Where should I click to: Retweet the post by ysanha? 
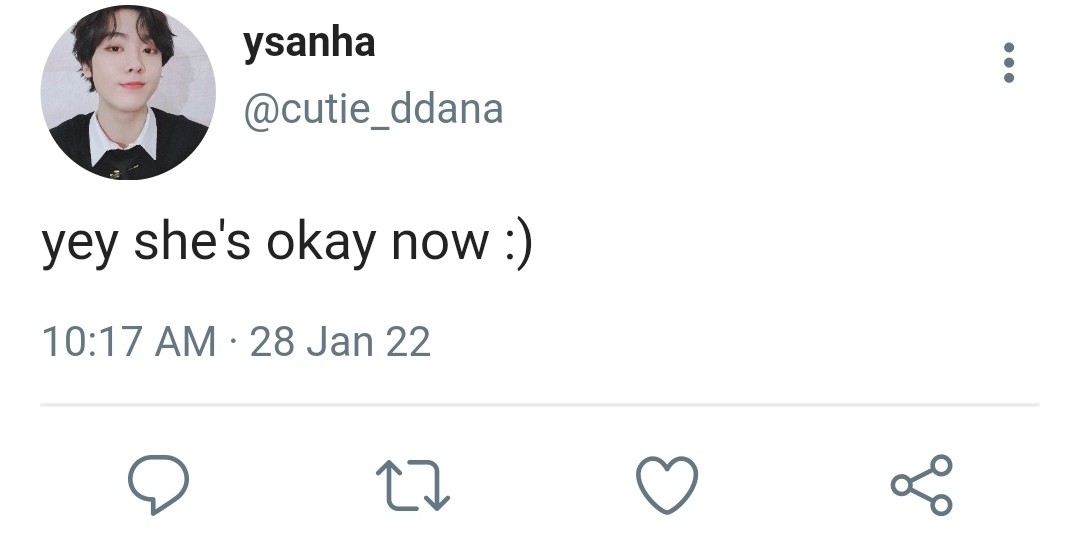pyautogui.click(x=412, y=485)
